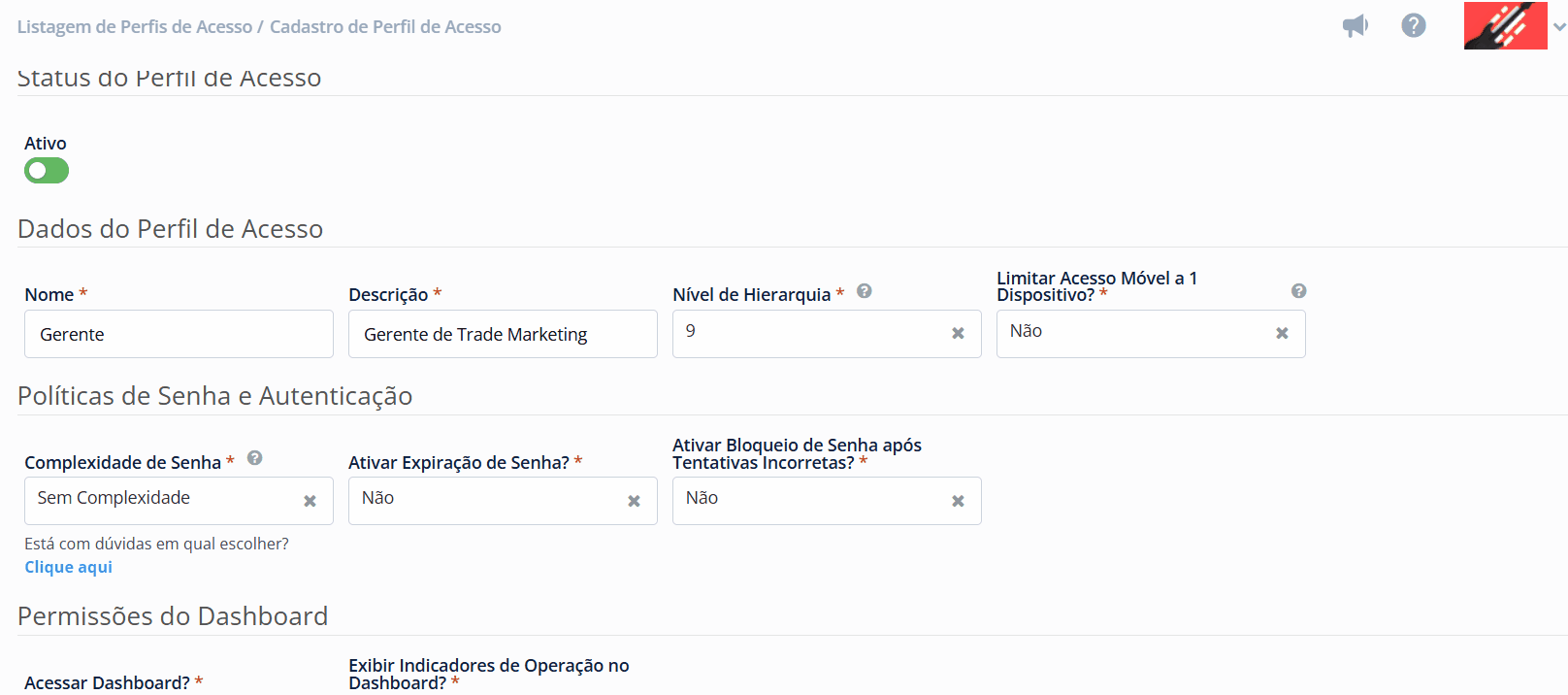
Task: Click the help question mark icon in header
Action: pyautogui.click(x=1414, y=26)
